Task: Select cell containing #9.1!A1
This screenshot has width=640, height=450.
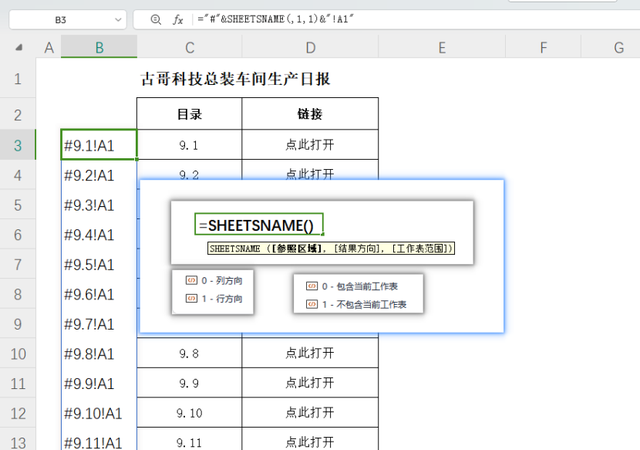Action: [x=99, y=145]
